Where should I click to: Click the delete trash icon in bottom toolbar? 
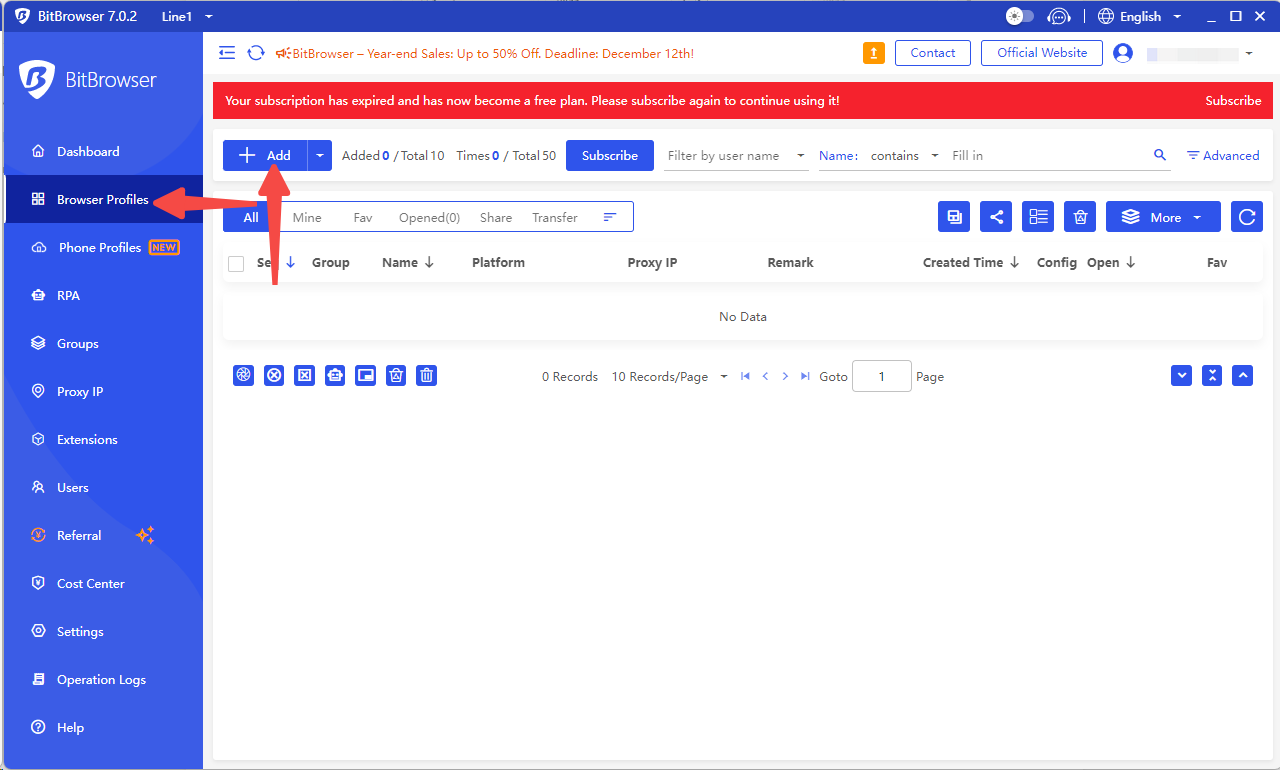click(427, 375)
